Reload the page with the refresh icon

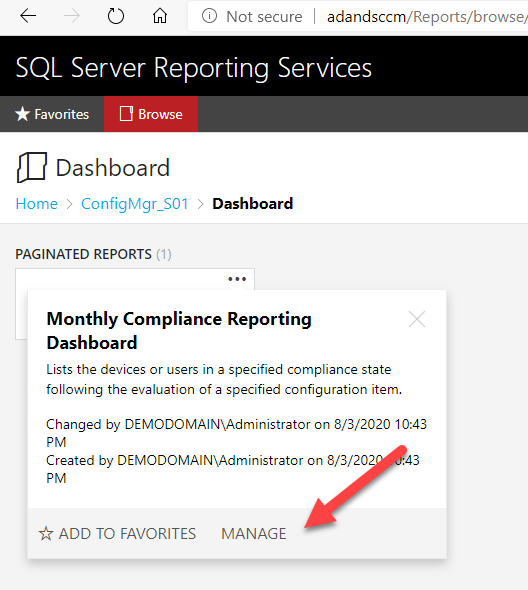pyautogui.click(x=116, y=16)
